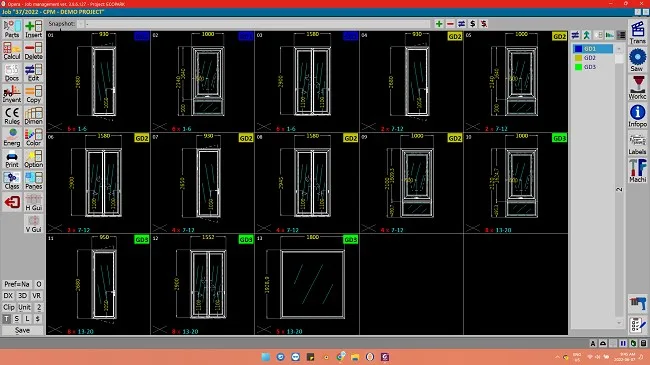Click the group list scroll-up arrow

click(x=619, y=49)
